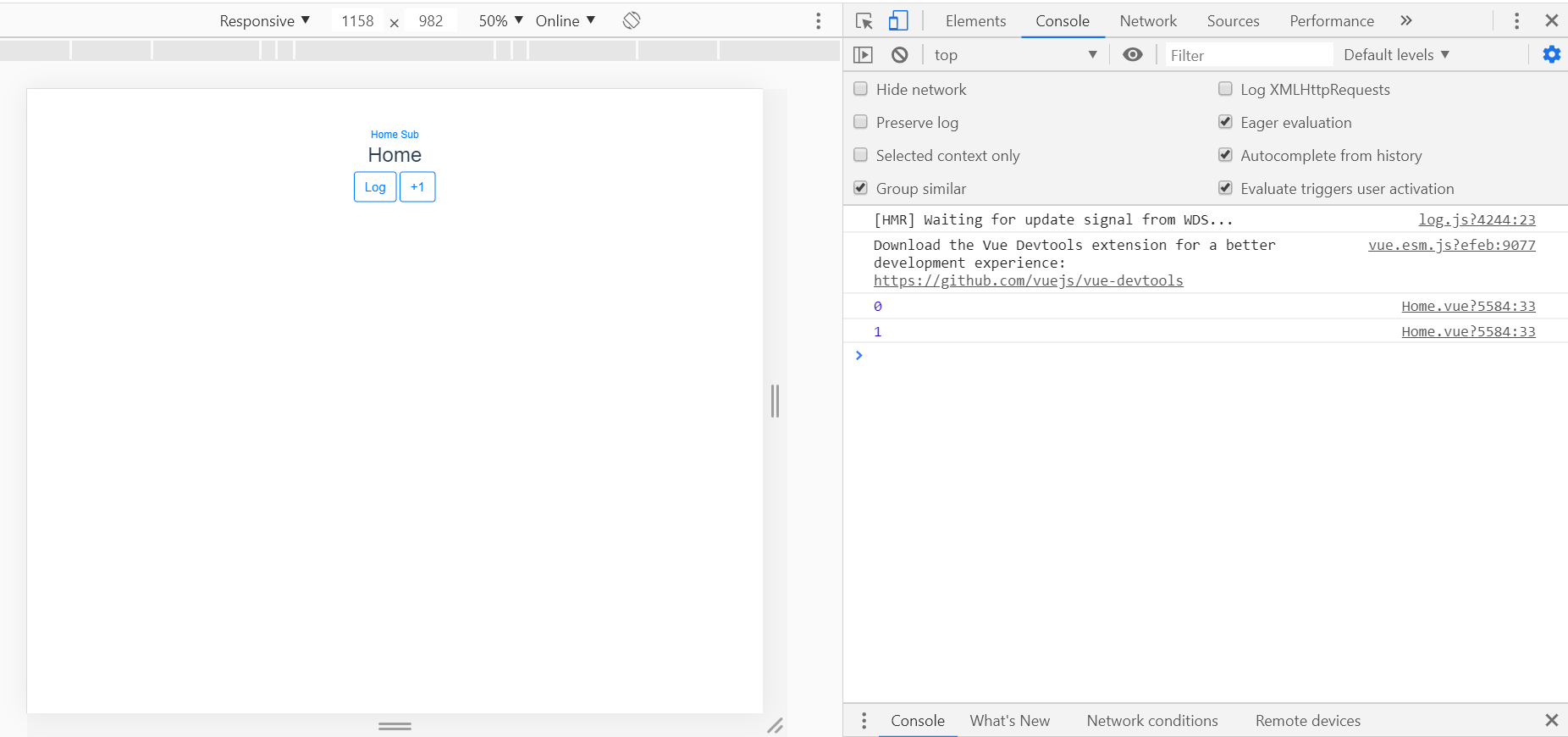Screen dimensions: 1568x737
Task: Open the vue-devtools GitHub link
Action: click(x=1028, y=280)
